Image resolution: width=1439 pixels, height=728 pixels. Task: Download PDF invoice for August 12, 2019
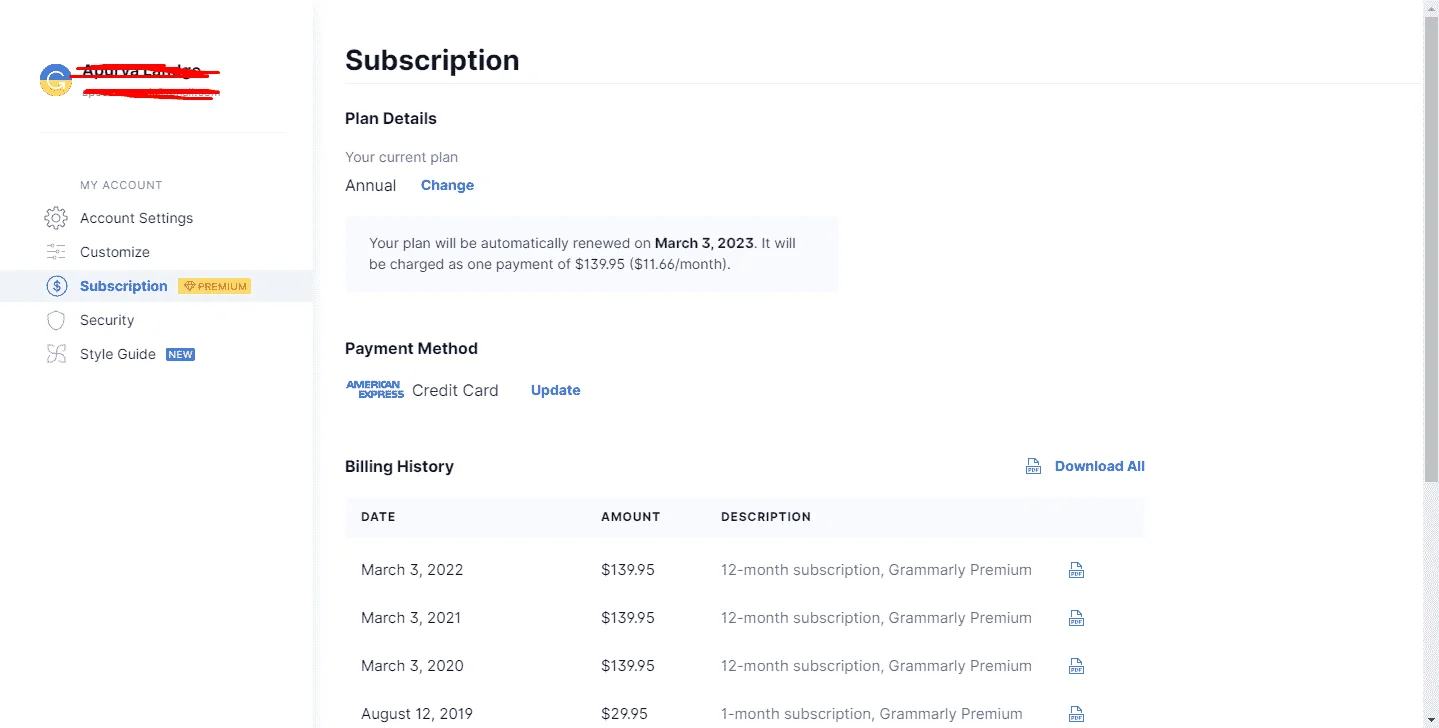pyautogui.click(x=1076, y=714)
